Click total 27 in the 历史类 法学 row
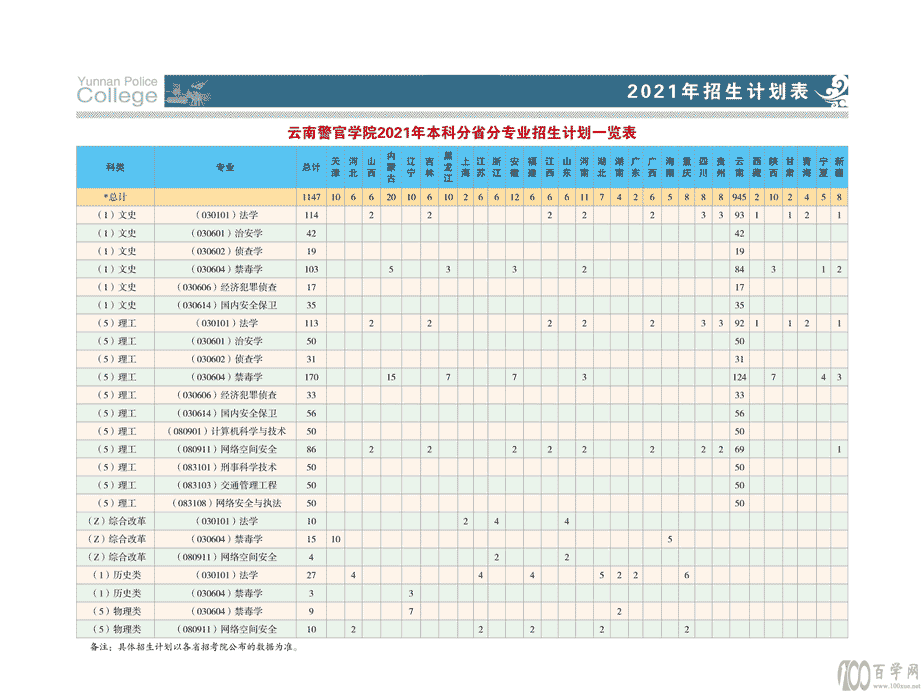 tap(311, 576)
